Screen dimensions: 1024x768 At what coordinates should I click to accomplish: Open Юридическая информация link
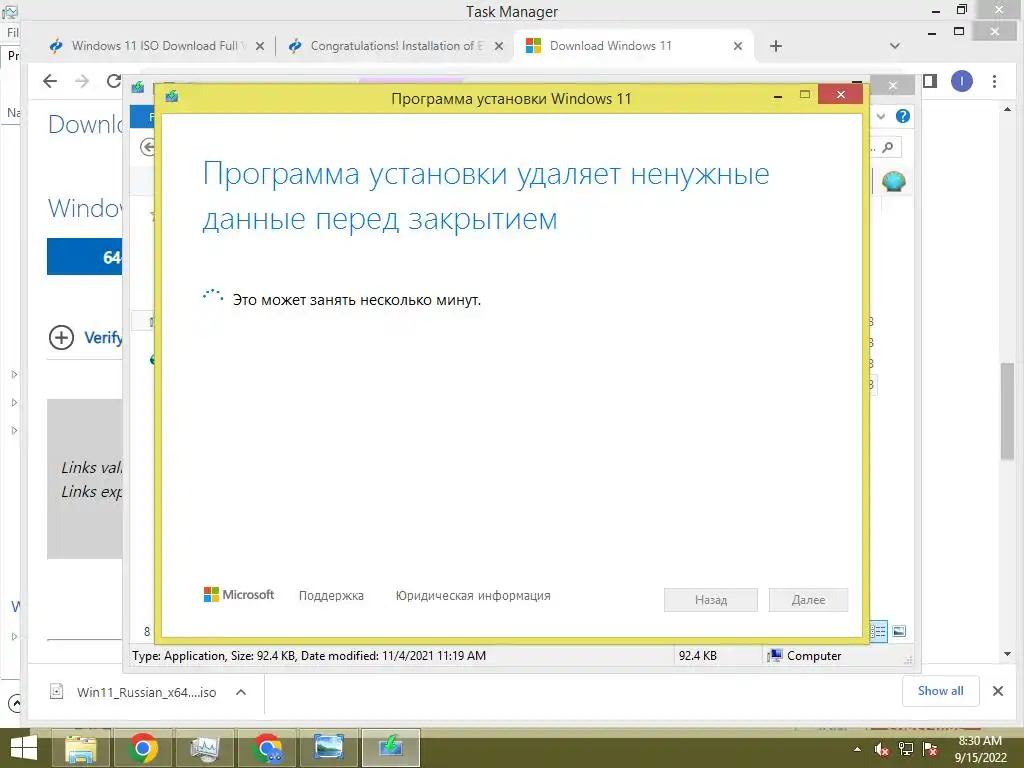pyautogui.click(x=473, y=596)
